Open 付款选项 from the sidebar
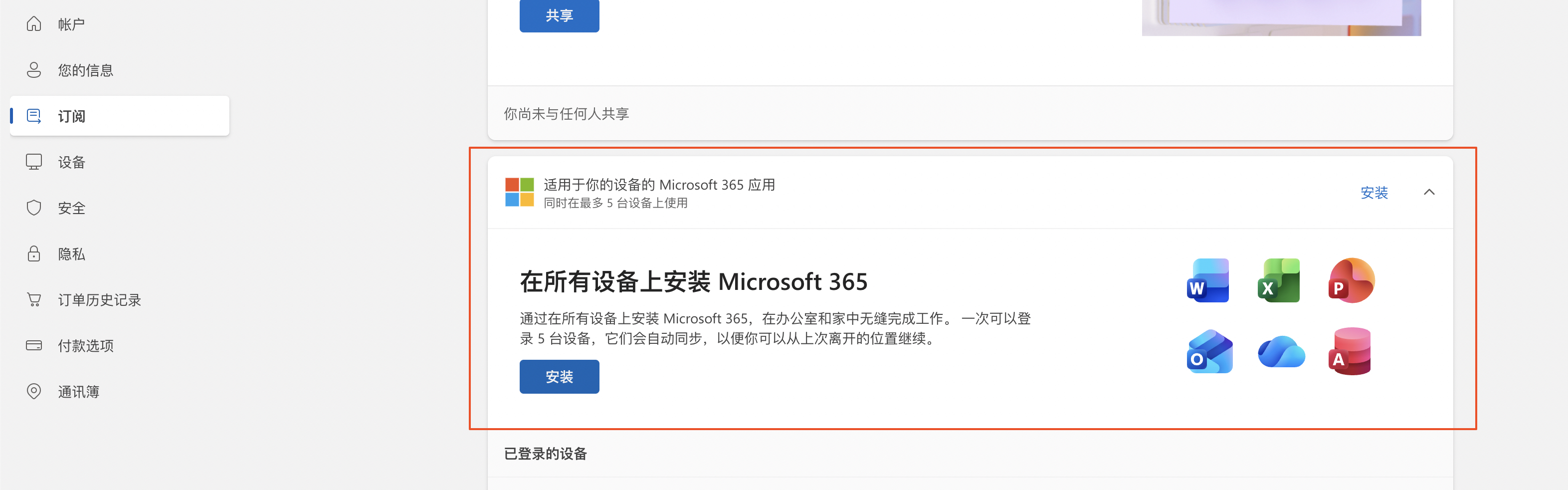Screen dimensions: 1568x490 click(x=86, y=345)
